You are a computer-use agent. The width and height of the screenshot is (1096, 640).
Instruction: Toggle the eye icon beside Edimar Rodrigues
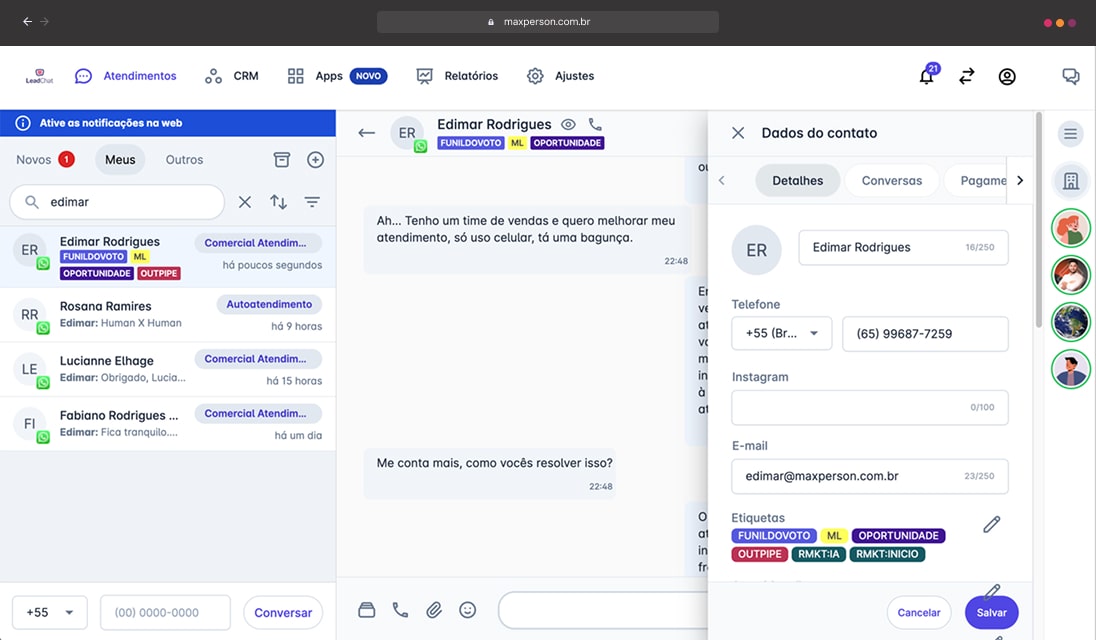[x=568, y=125]
